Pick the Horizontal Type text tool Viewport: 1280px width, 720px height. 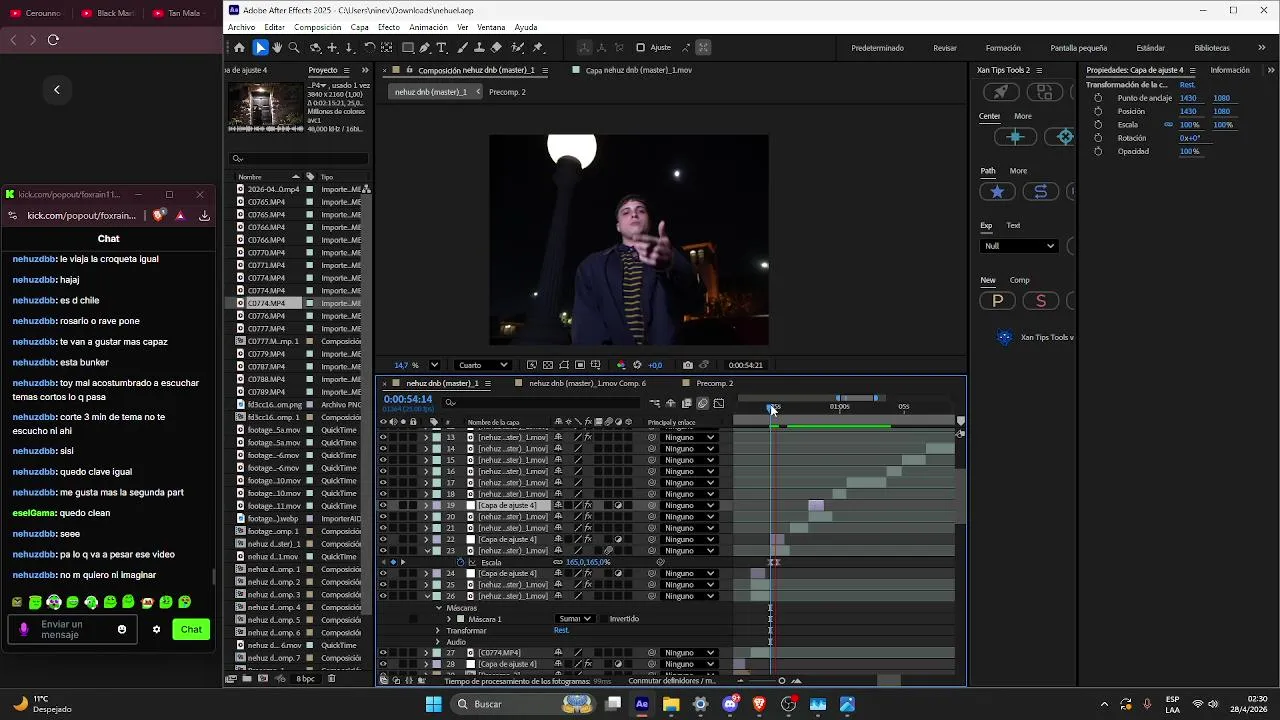coord(442,48)
